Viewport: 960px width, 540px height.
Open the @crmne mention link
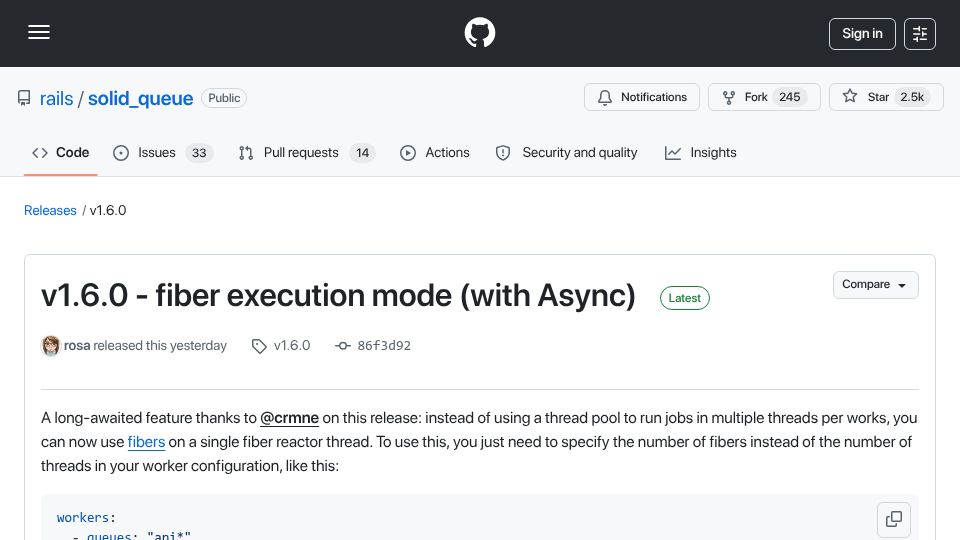click(290, 418)
